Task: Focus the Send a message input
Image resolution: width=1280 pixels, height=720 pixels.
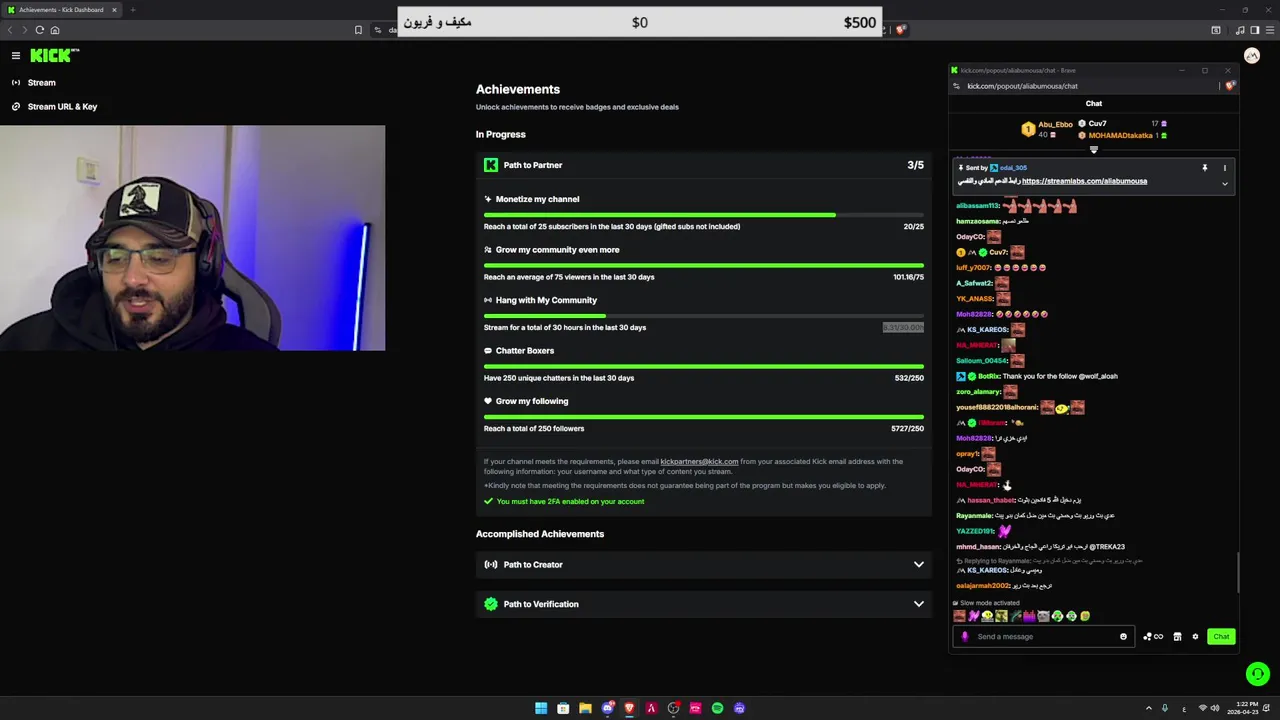Action: (1043, 637)
